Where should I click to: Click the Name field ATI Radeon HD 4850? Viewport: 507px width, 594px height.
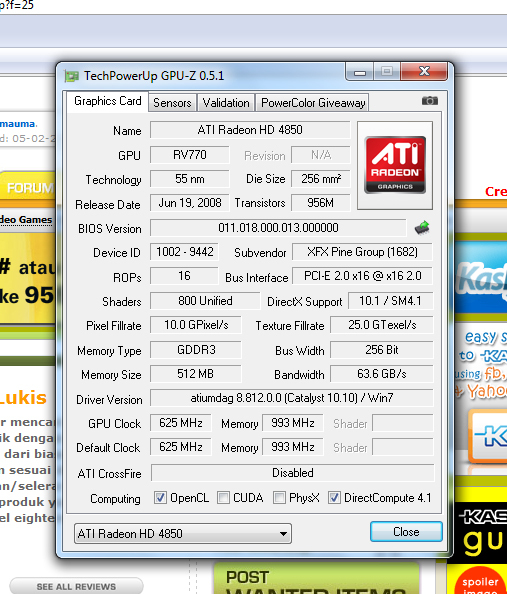point(250,130)
